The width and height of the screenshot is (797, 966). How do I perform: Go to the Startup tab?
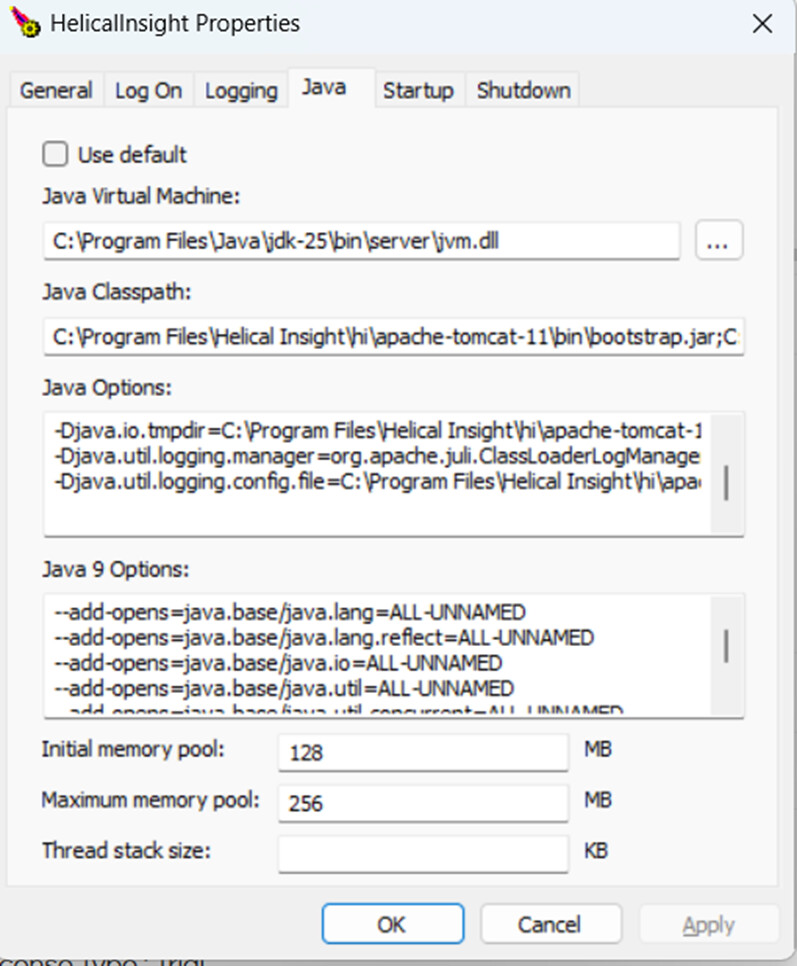(x=418, y=90)
